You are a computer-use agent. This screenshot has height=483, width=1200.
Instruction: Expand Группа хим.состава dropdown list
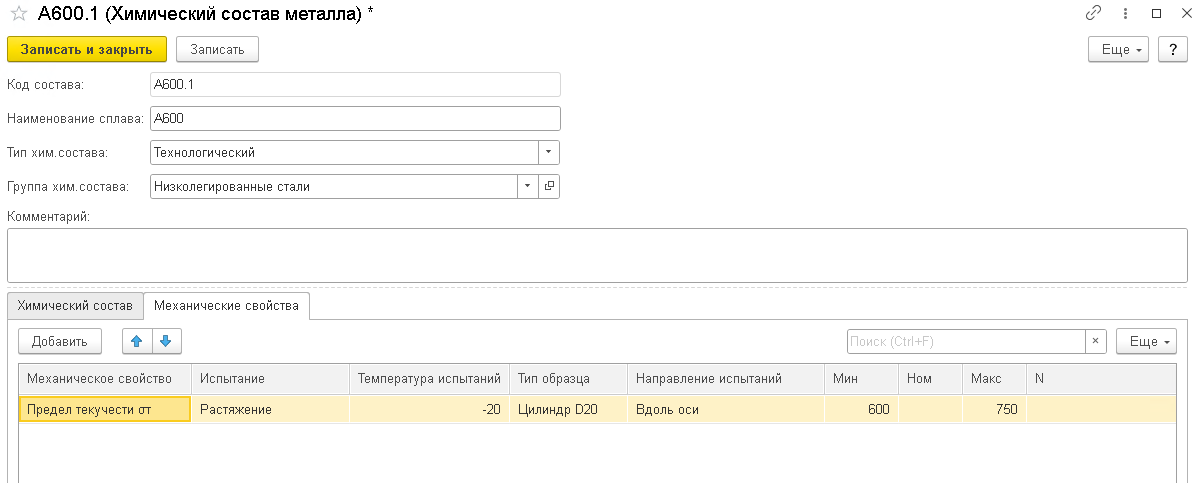tap(528, 186)
